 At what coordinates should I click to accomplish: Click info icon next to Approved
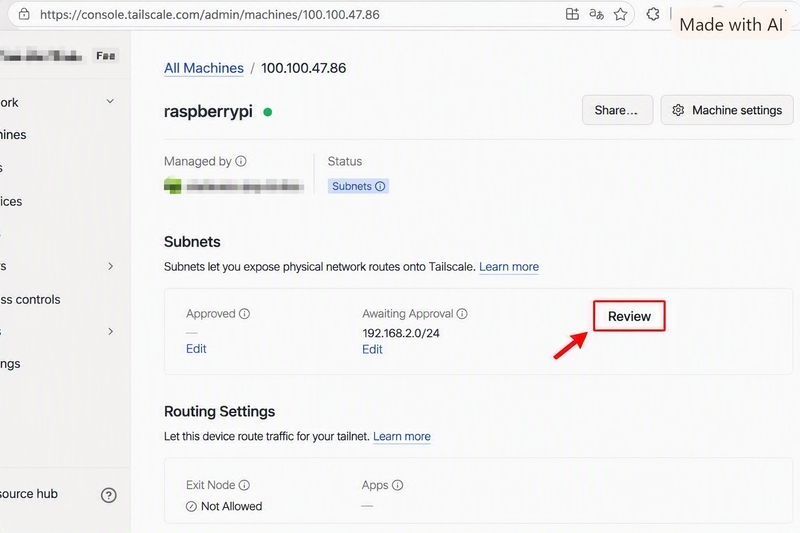tap(244, 314)
